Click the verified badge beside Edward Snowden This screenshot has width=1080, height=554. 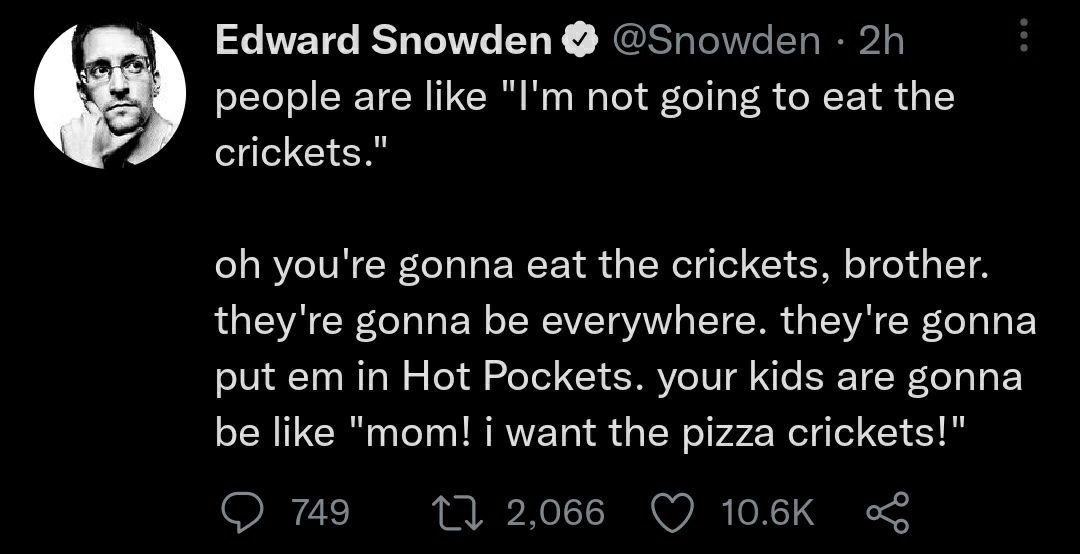(x=579, y=43)
